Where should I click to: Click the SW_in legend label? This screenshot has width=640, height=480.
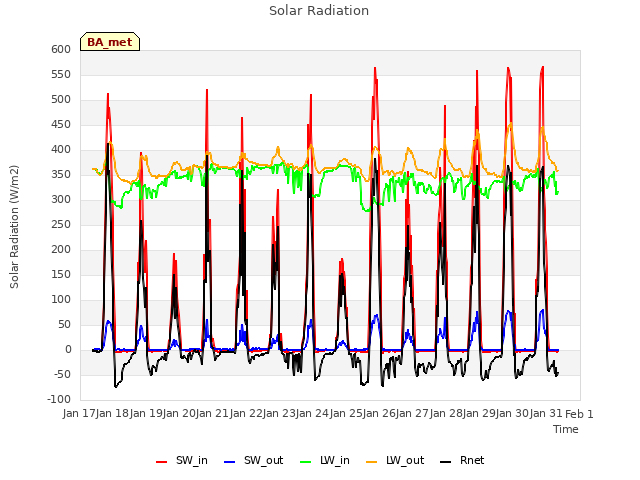pyautogui.click(x=192, y=460)
